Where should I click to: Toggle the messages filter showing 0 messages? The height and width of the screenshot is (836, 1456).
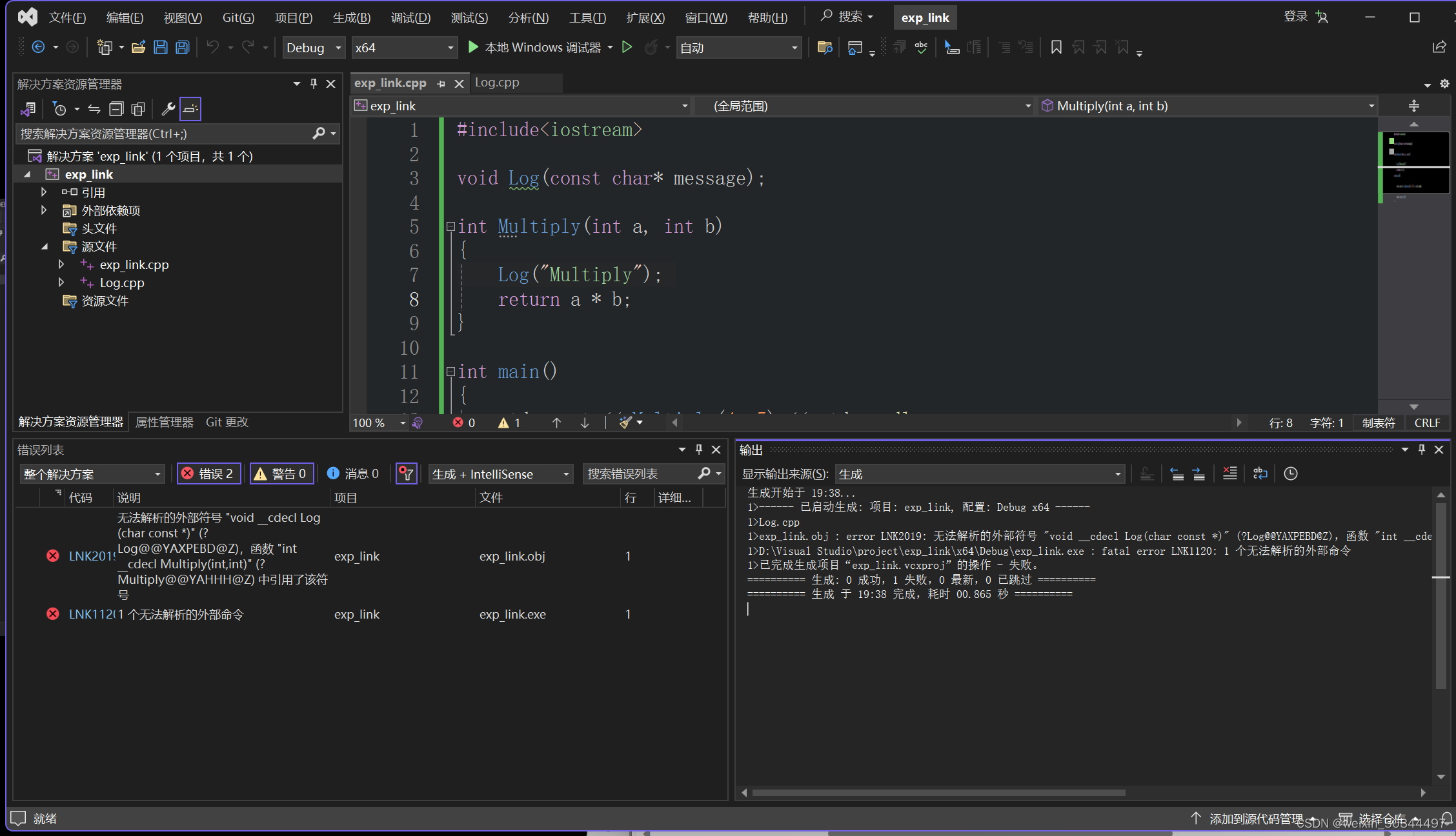pos(353,473)
